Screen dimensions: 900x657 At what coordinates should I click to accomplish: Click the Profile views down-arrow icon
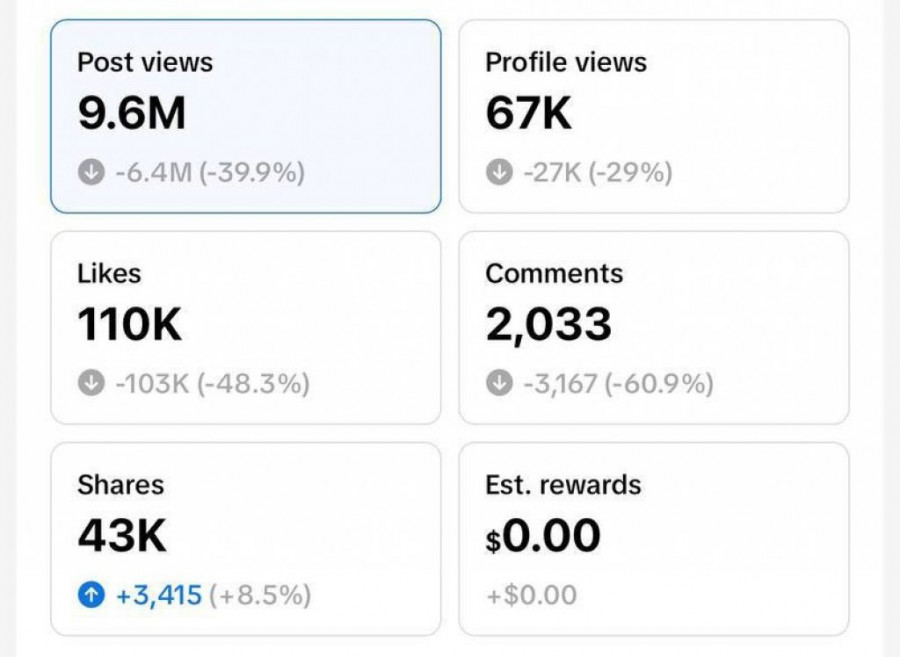499,173
